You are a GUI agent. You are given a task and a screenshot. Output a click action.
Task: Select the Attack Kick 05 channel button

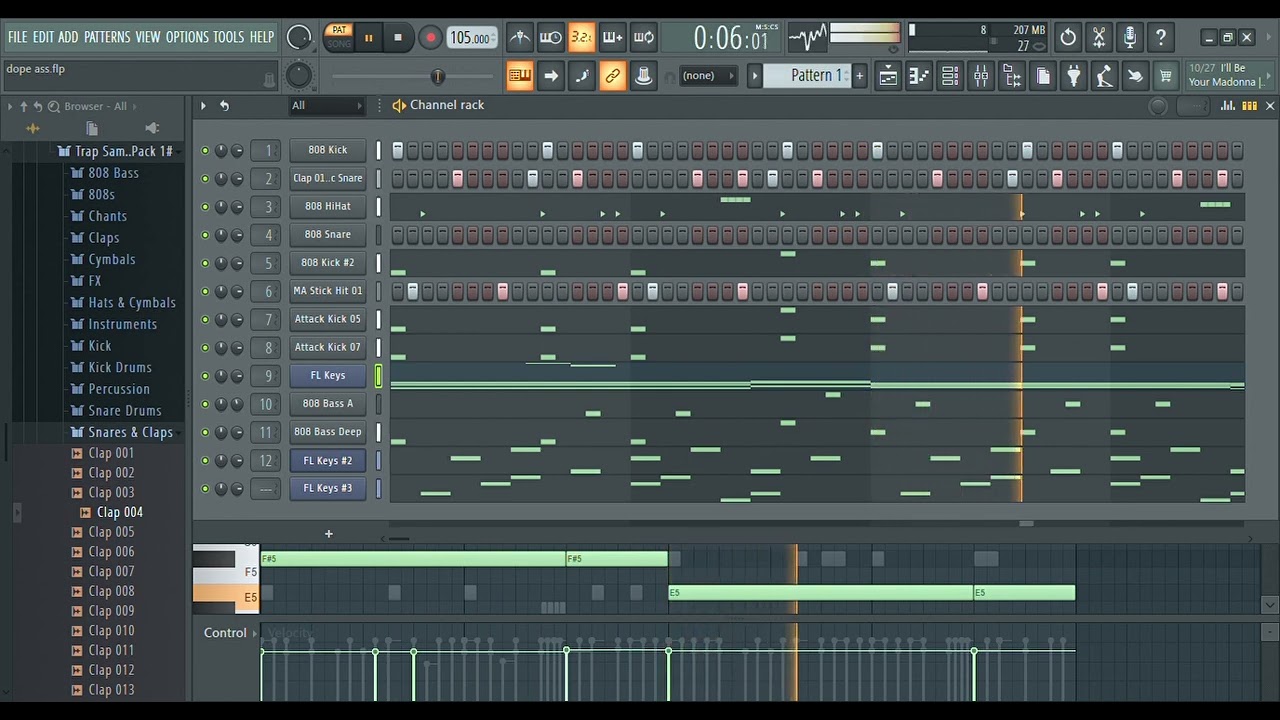(x=328, y=319)
